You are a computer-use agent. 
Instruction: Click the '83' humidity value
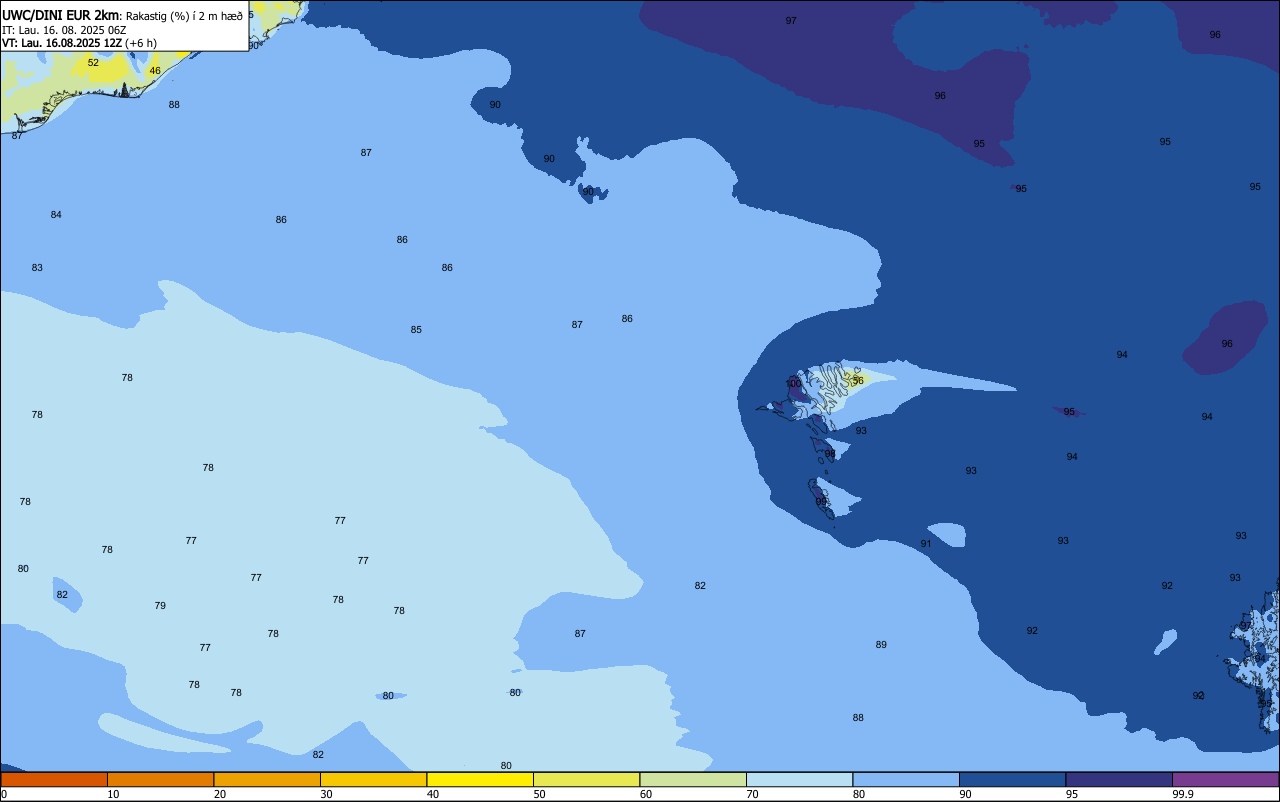point(37,268)
